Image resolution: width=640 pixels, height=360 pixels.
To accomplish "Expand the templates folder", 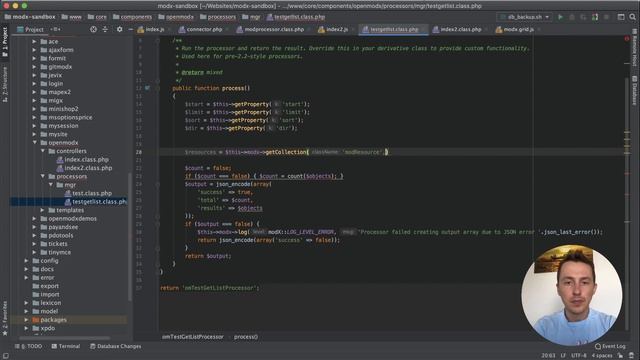I will [42, 210].
